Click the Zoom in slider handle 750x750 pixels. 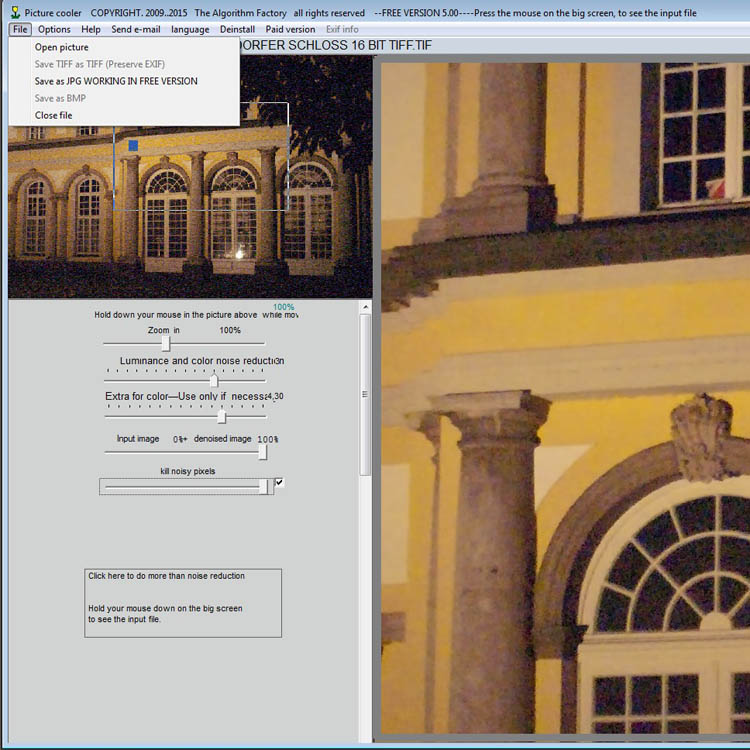(x=165, y=343)
